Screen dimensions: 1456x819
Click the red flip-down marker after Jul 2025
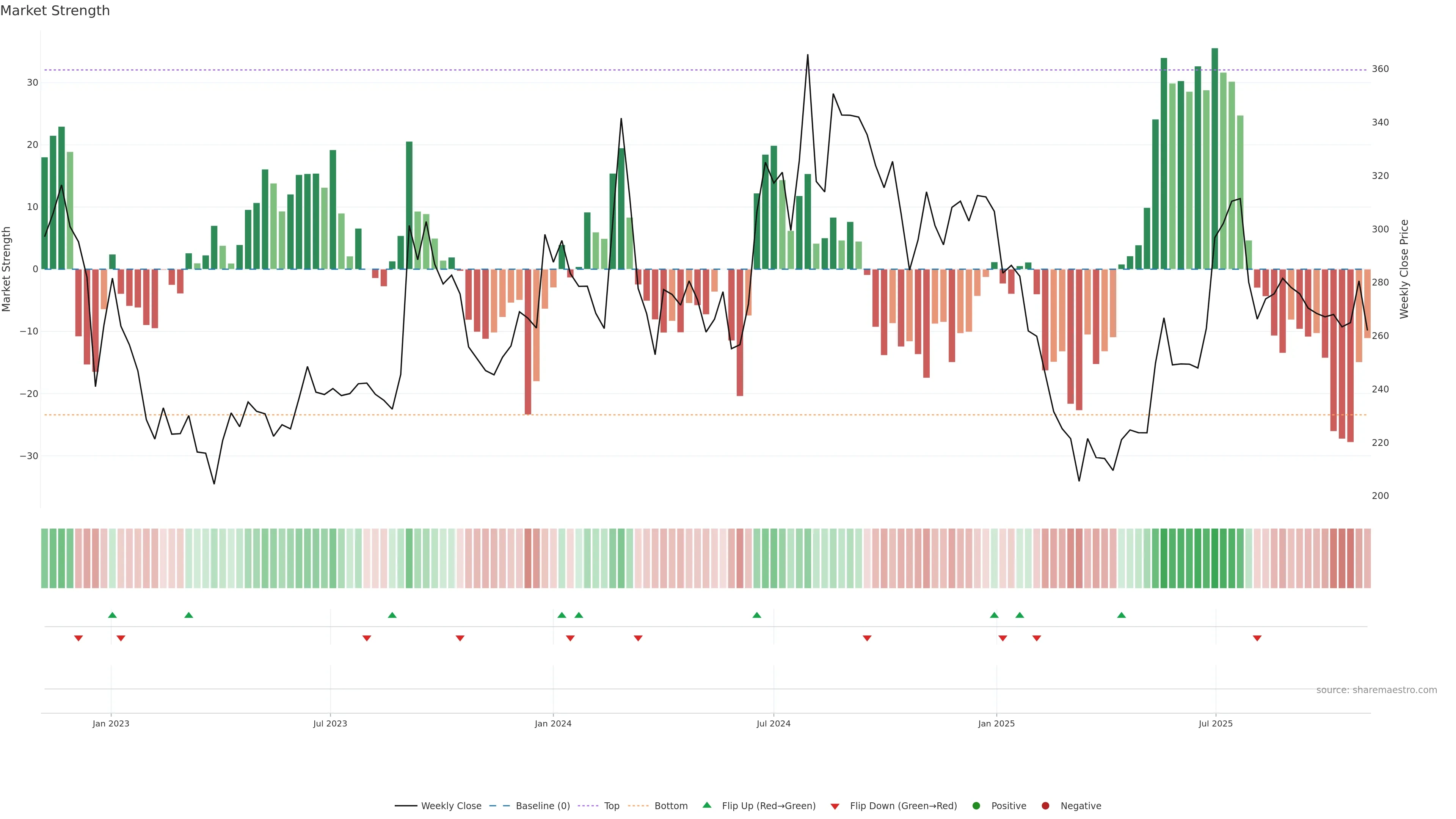[x=1257, y=638]
